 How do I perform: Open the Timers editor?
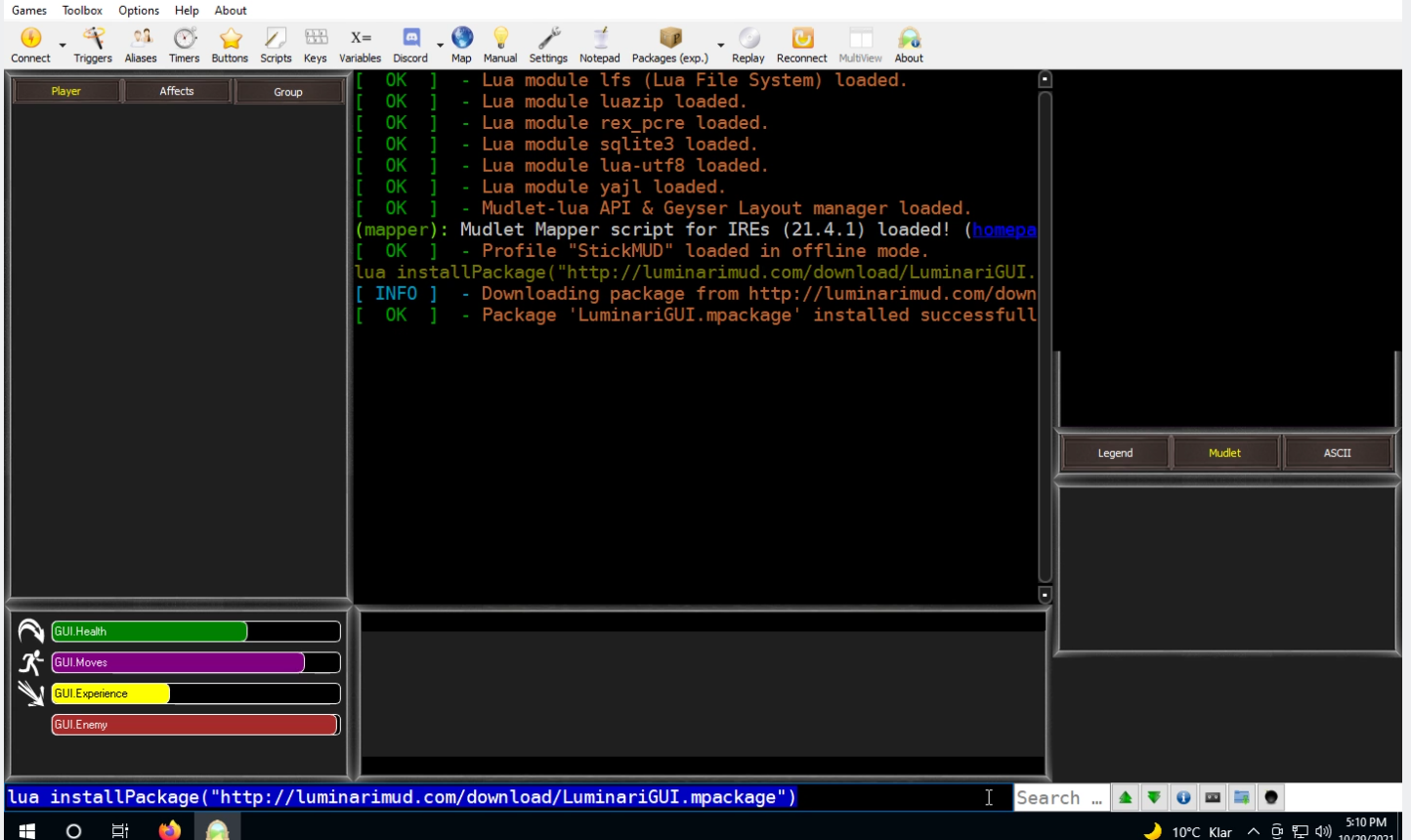184,44
